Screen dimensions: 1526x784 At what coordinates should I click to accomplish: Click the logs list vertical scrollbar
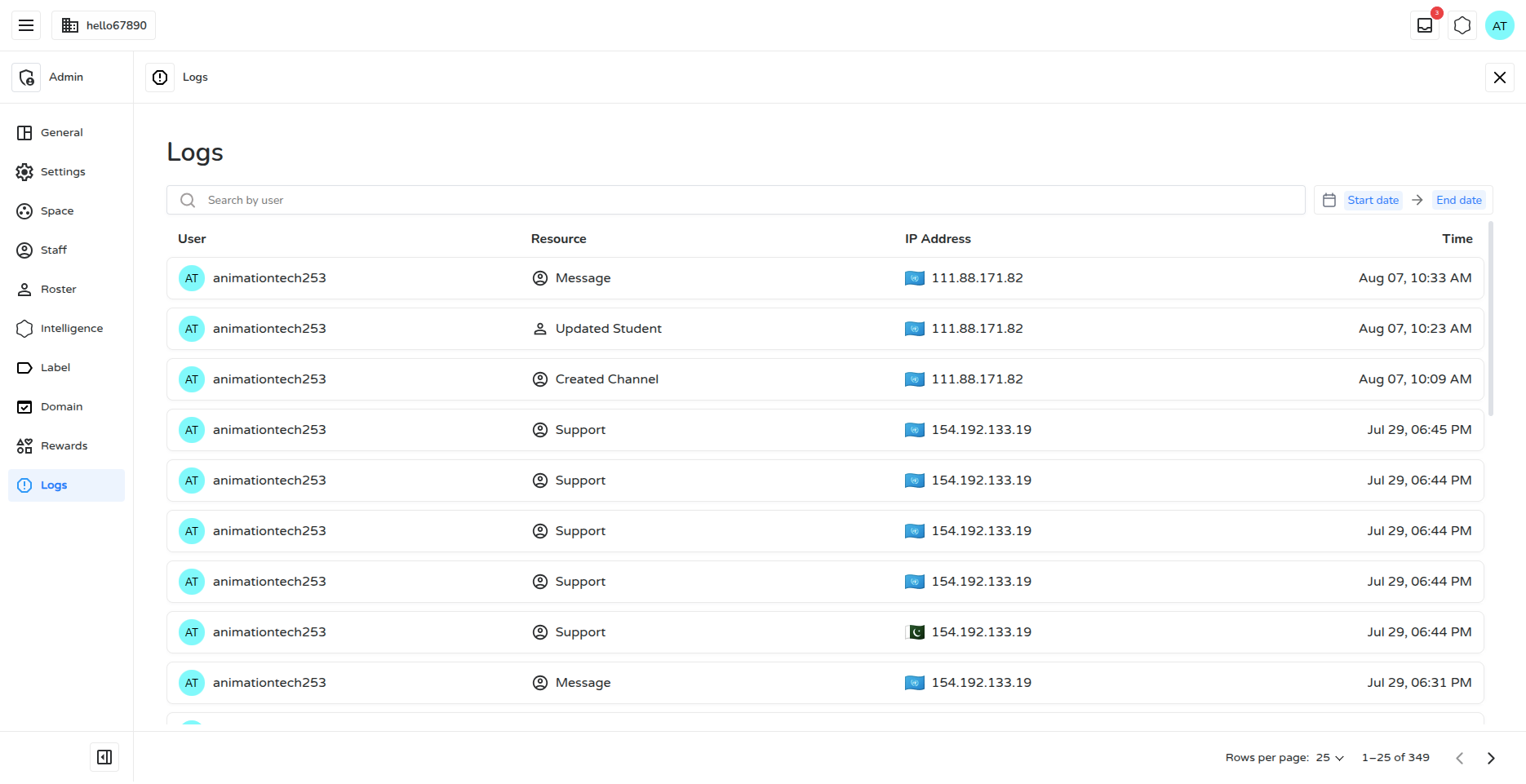tap(1491, 318)
